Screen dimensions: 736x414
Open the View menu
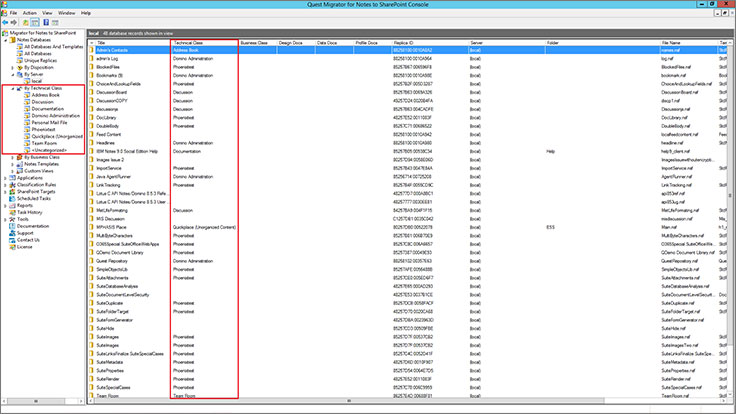click(47, 13)
